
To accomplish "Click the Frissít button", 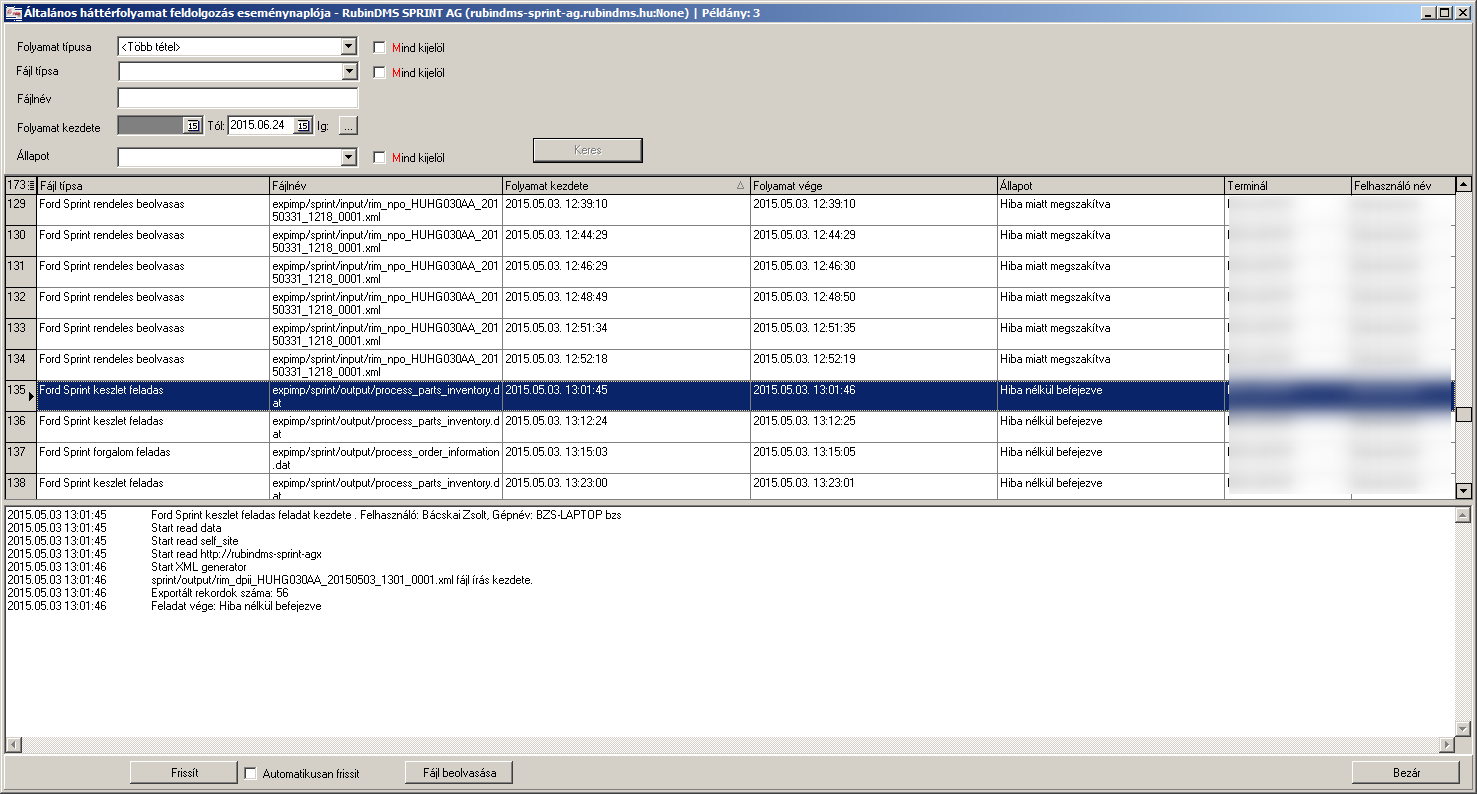I will click(185, 773).
